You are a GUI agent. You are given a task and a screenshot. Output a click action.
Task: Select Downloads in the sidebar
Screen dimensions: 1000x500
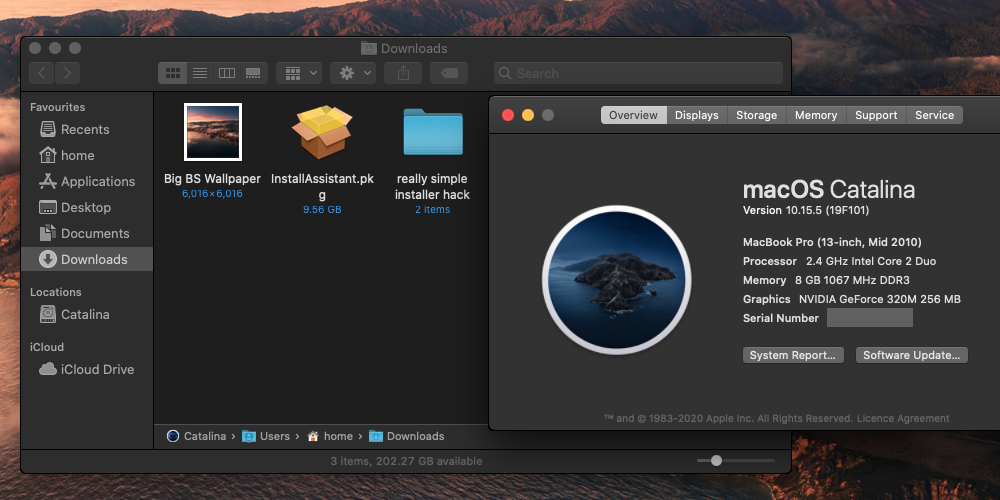tap(87, 259)
